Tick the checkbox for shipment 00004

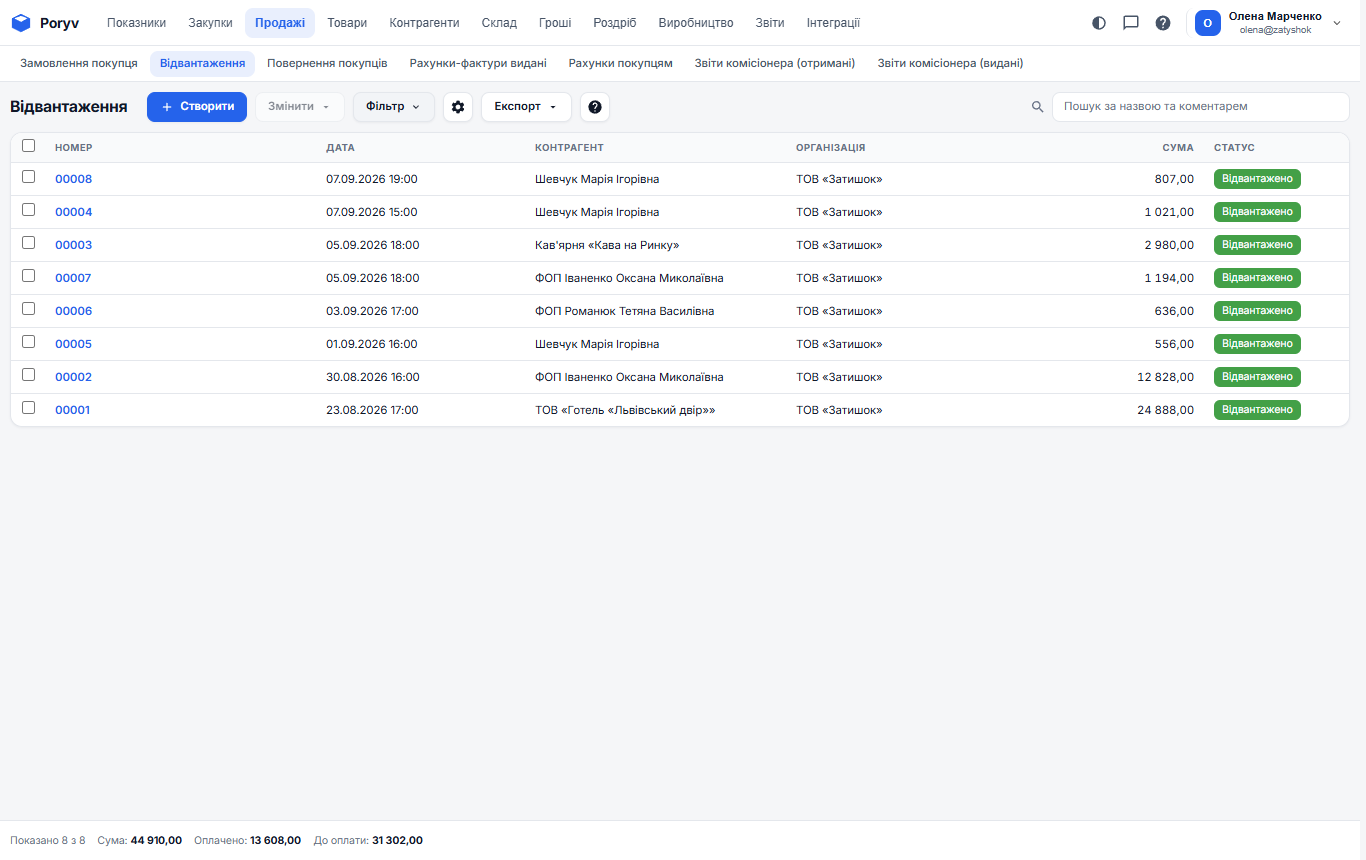(x=29, y=210)
